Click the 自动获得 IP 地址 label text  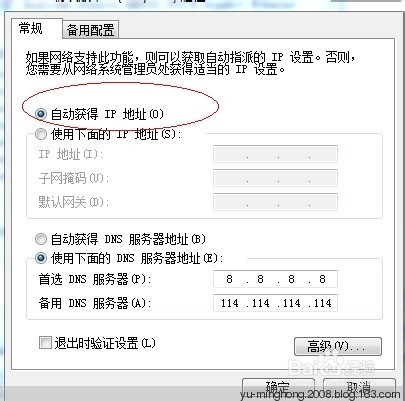click(x=107, y=114)
